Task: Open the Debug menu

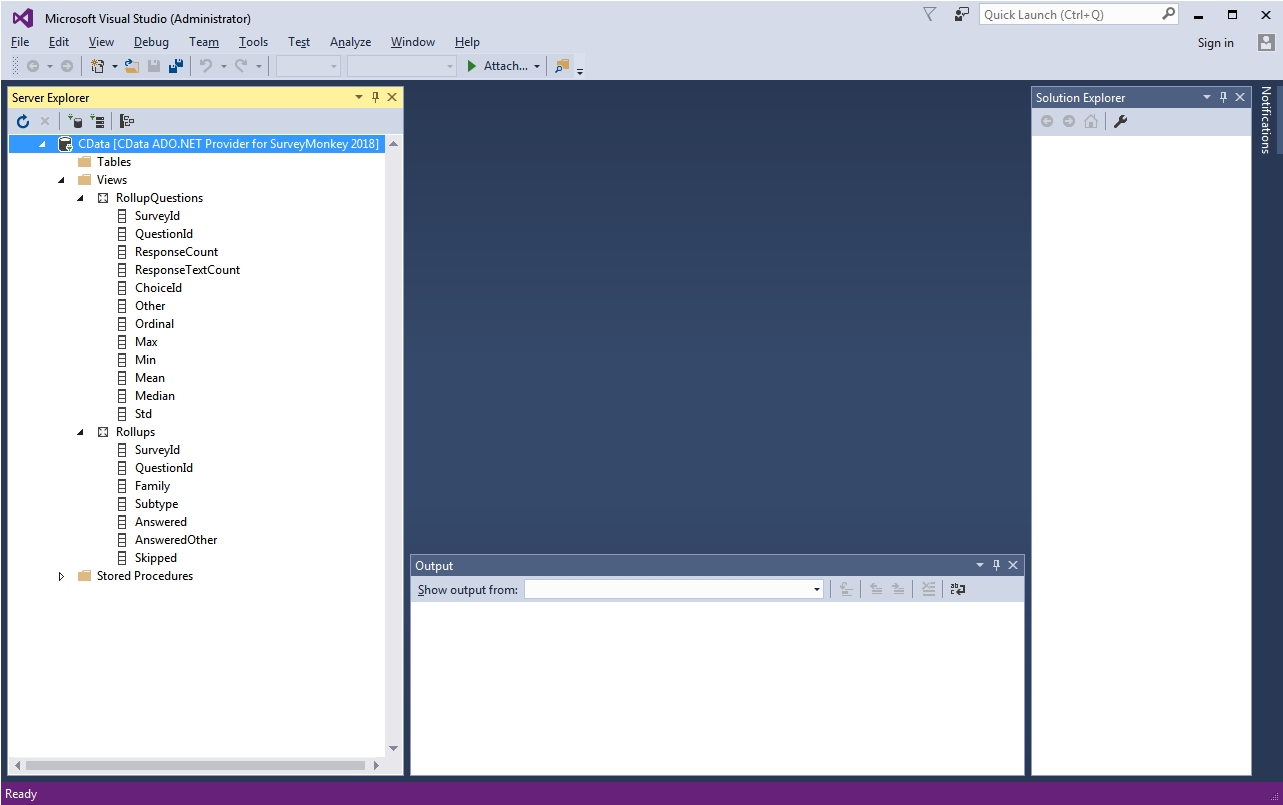Action: (151, 42)
